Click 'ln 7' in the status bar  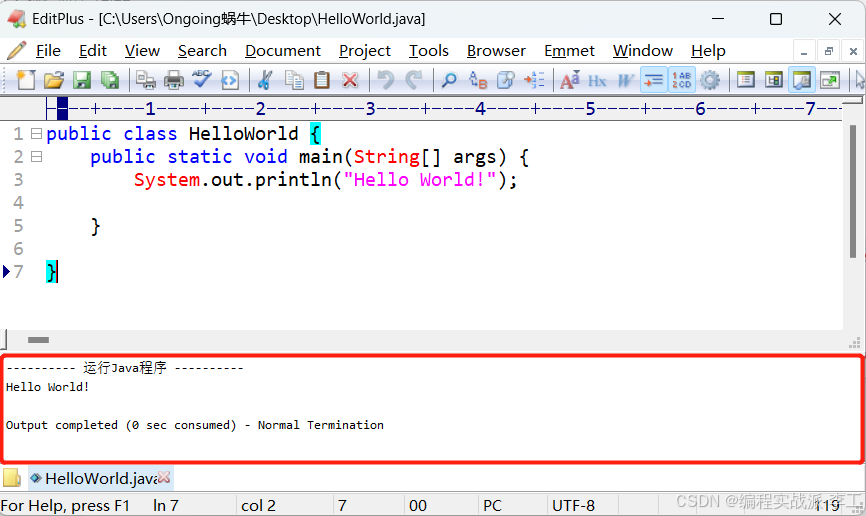pyautogui.click(x=166, y=505)
